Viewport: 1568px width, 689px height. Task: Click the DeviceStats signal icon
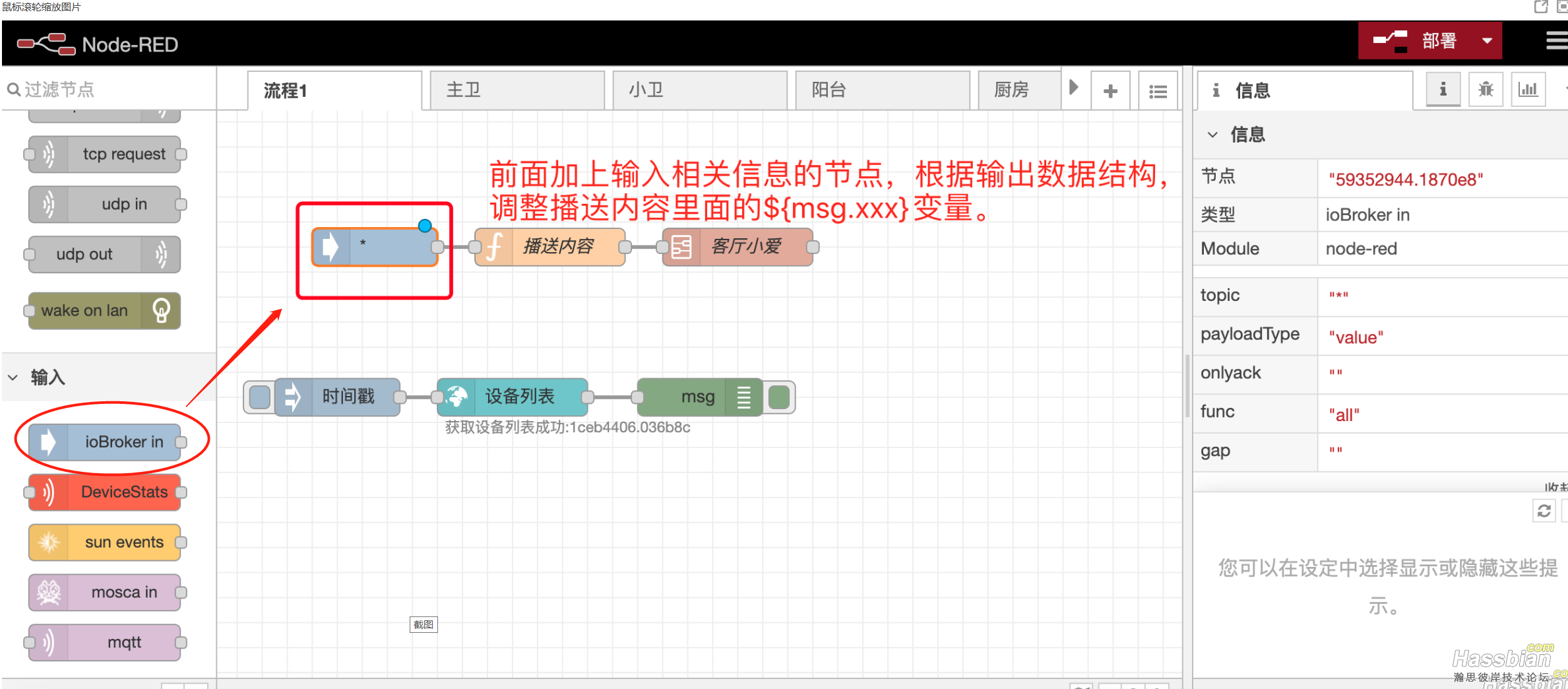click(x=49, y=492)
